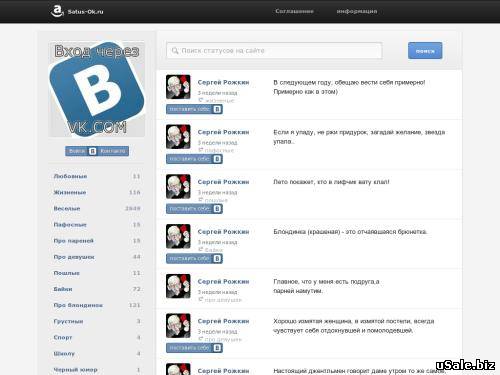This screenshot has width=500, height=375.
Task: Click avatar beside 'В следующем году' status
Action: (x=178, y=87)
